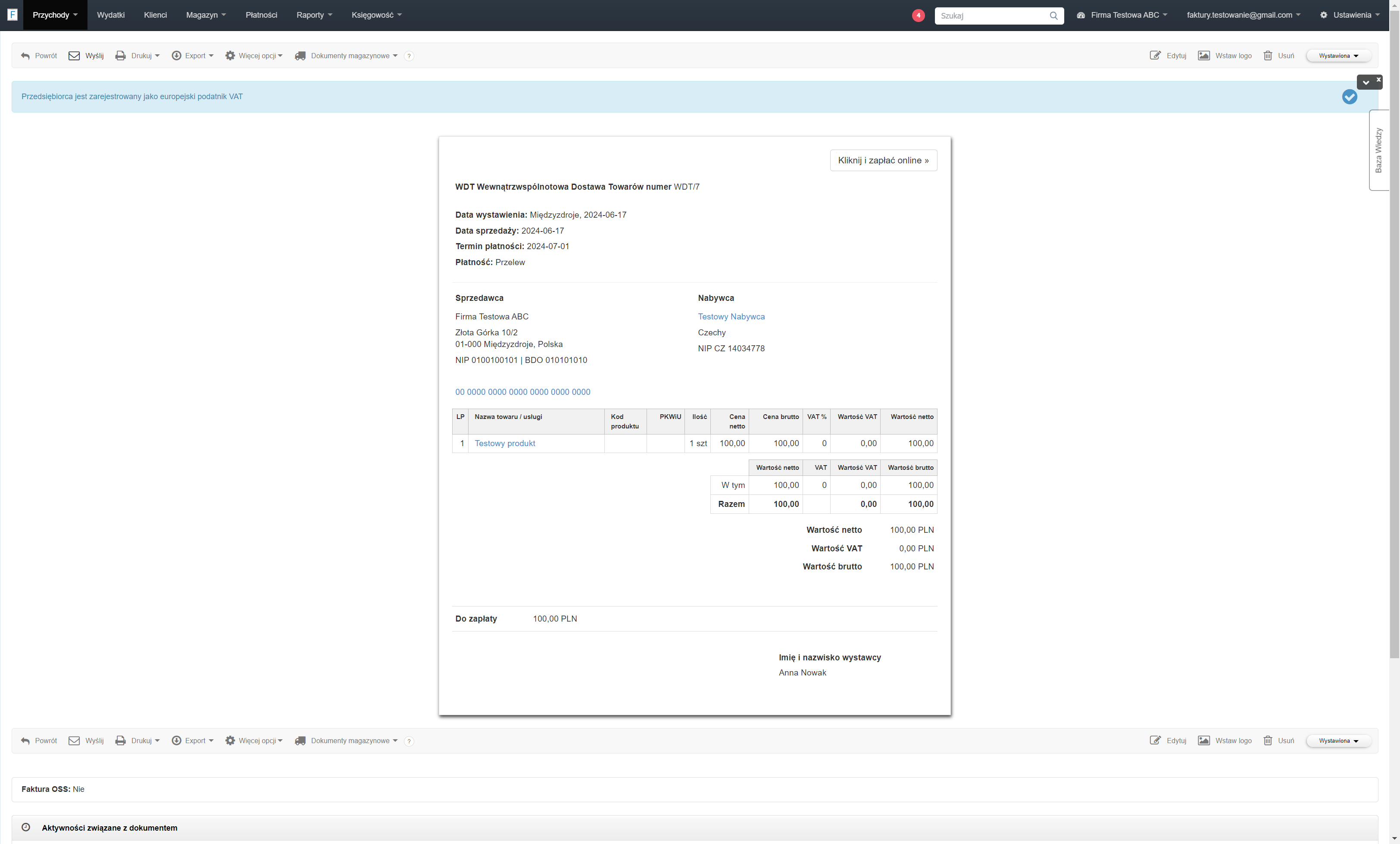Viewport: 1400px width, 844px height.
Task: Open the Przychody menu
Action: point(55,16)
